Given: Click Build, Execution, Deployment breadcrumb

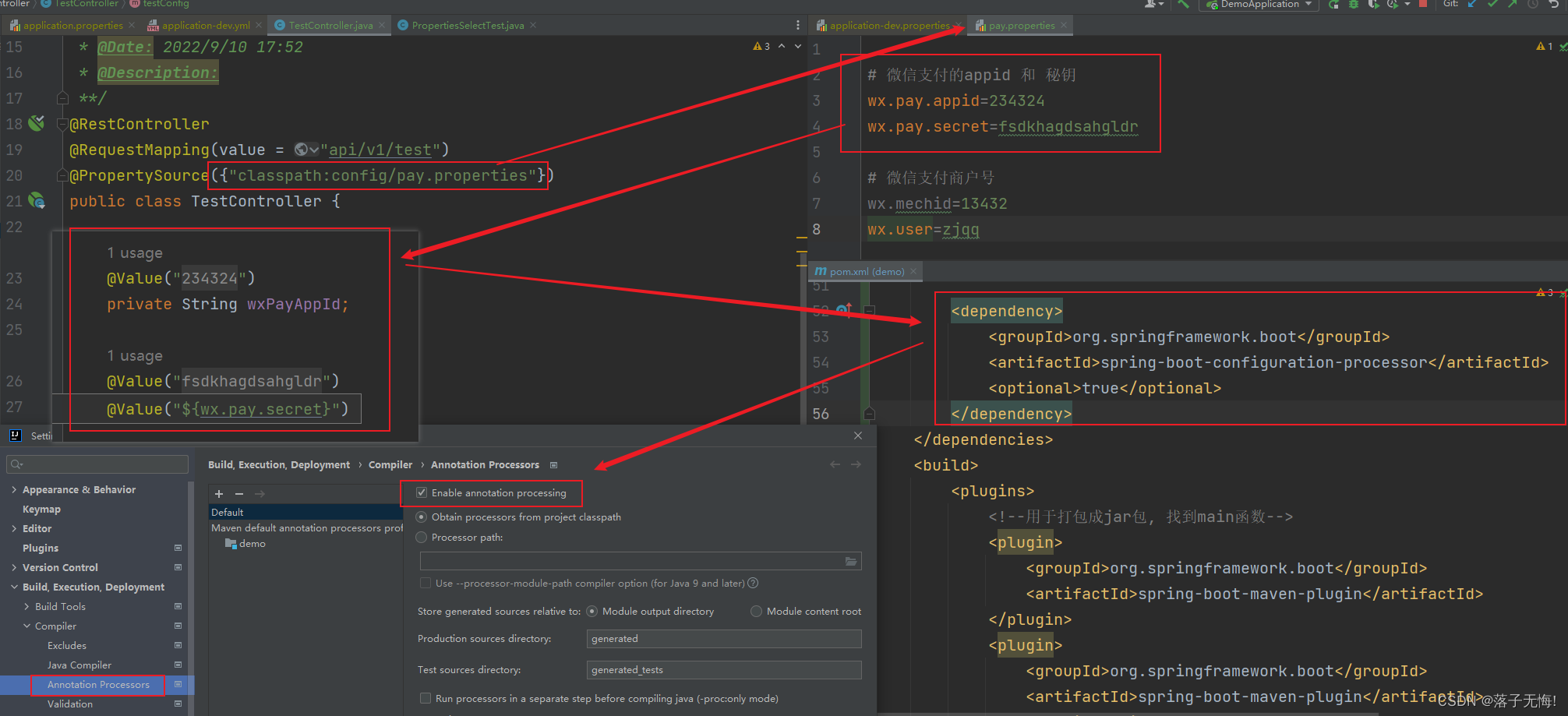Looking at the screenshot, I should (279, 464).
